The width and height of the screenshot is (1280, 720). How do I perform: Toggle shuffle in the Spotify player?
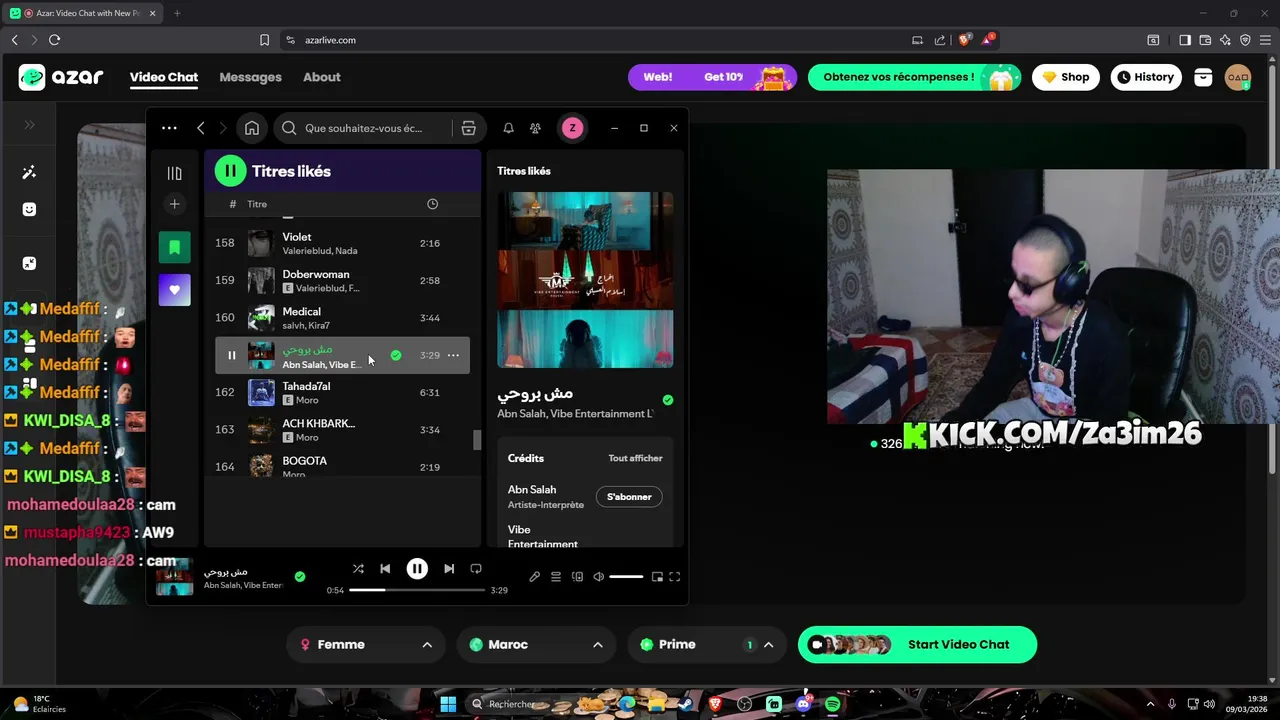pos(358,569)
